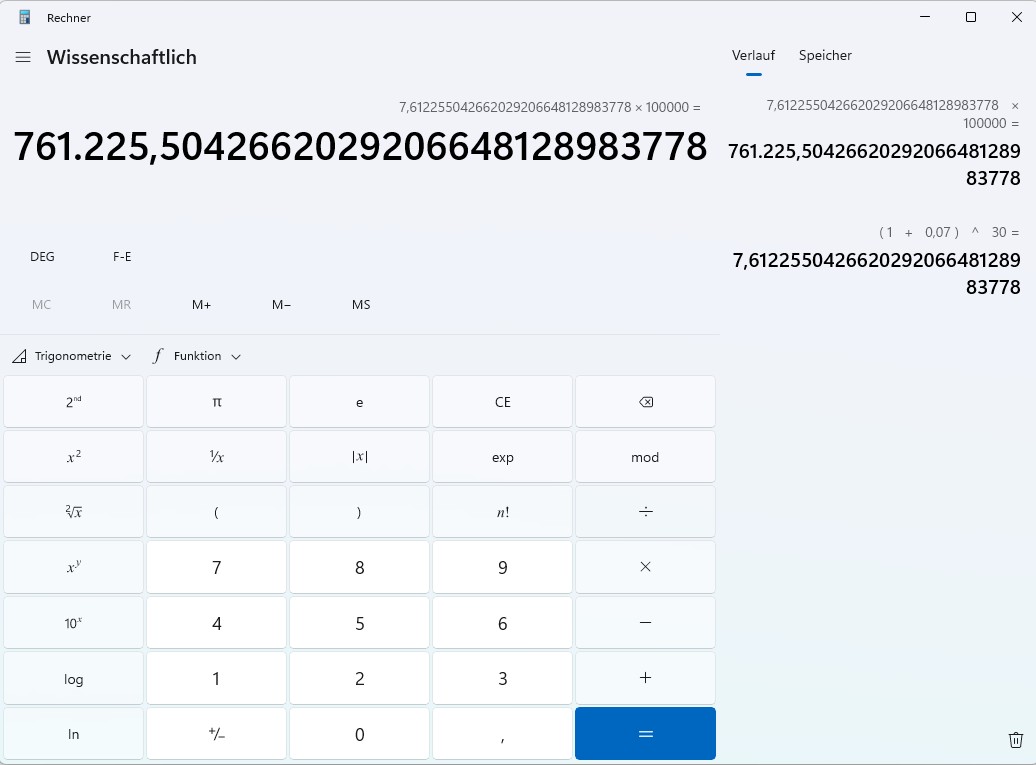Select the Verlauf tab
Viewport: 1036px width, 765px height.
coord(753,56)
